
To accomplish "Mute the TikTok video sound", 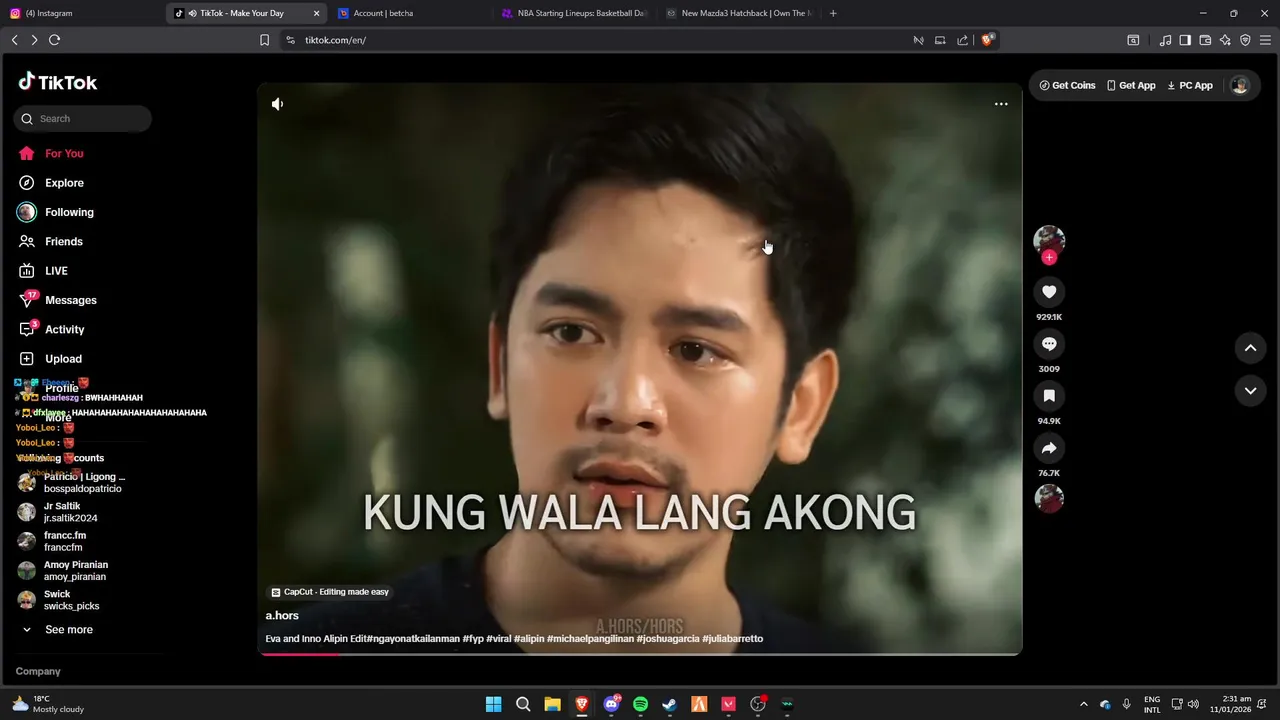I will (x=277, y=104).
